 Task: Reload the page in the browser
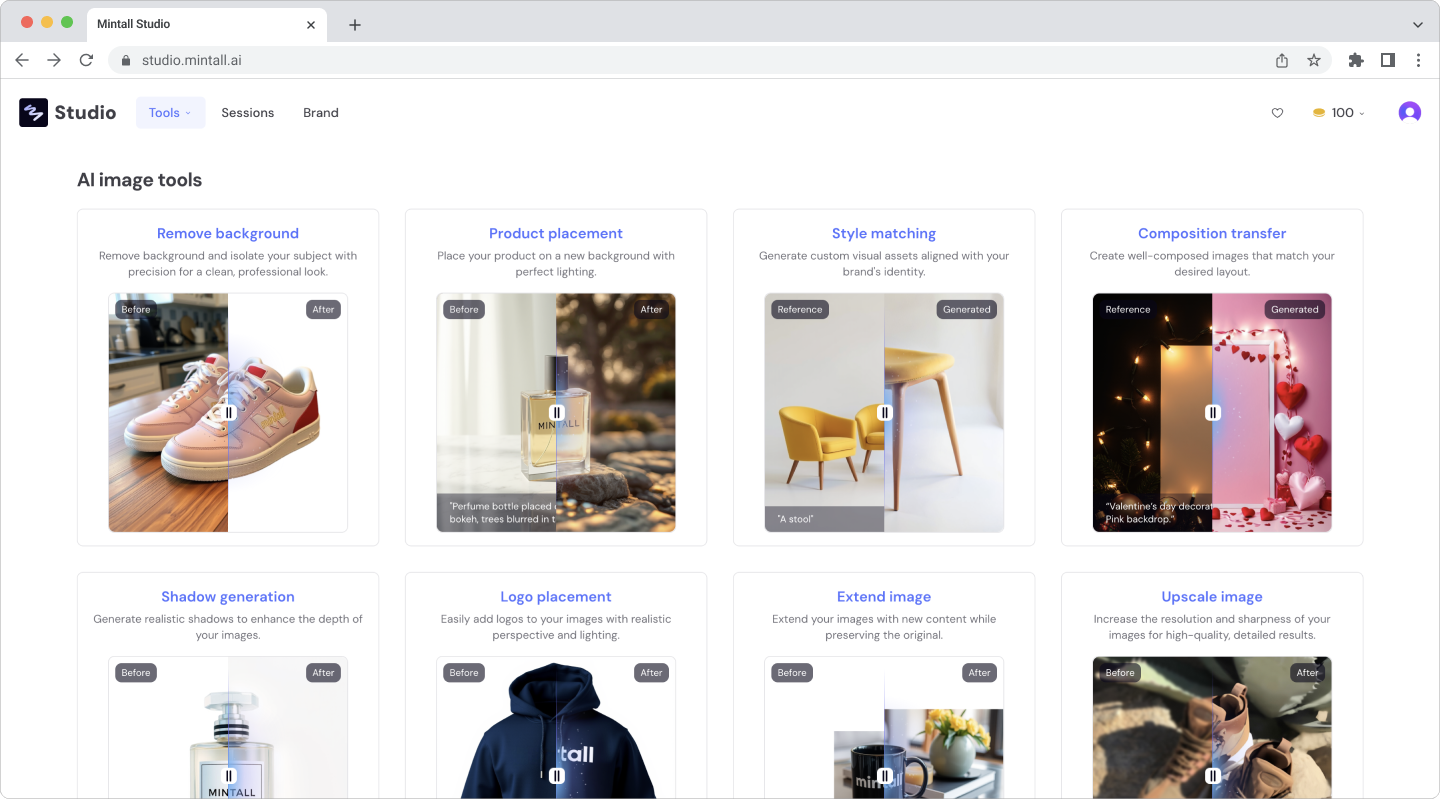click(x=86, y=60)
